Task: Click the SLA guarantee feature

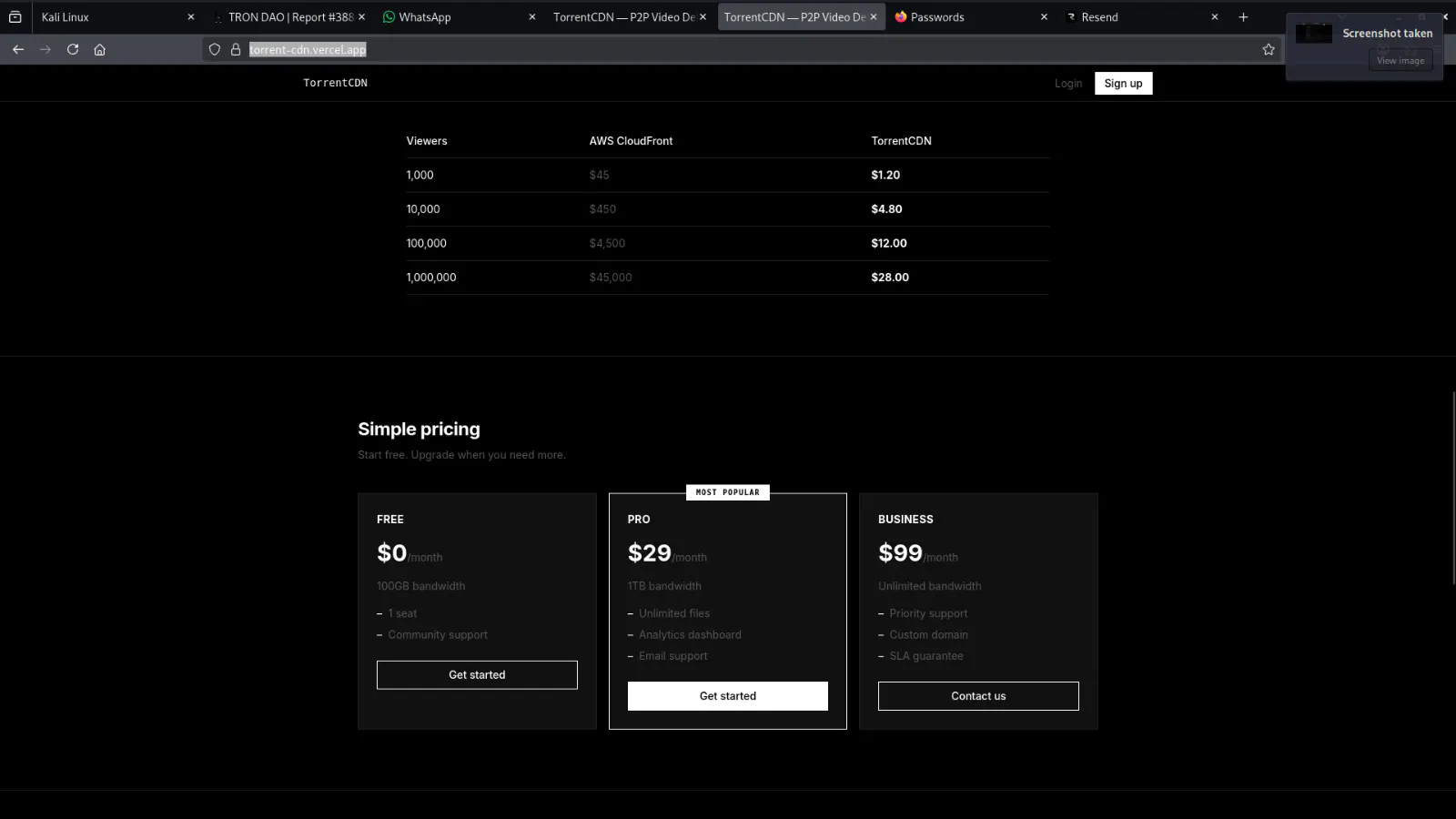Action: click(926, 656)
